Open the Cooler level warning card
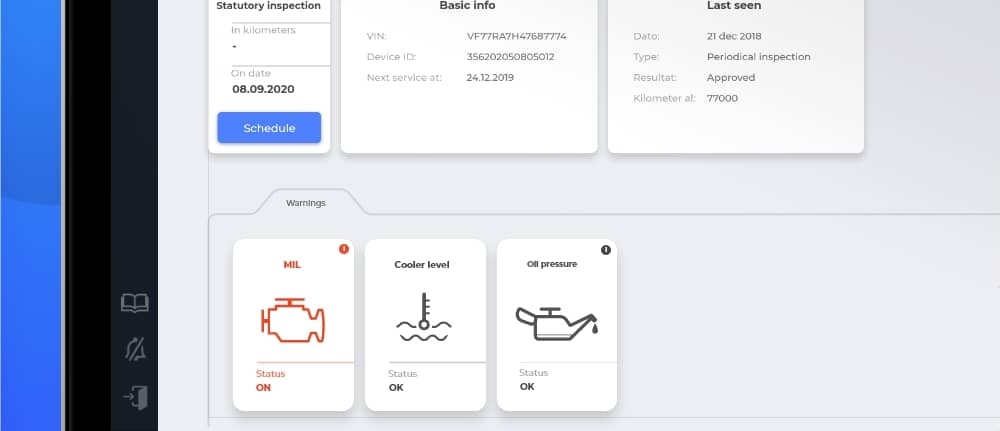Image resolution: width=1000 pixels, height=431 pixels. click(x=425, y=325)
